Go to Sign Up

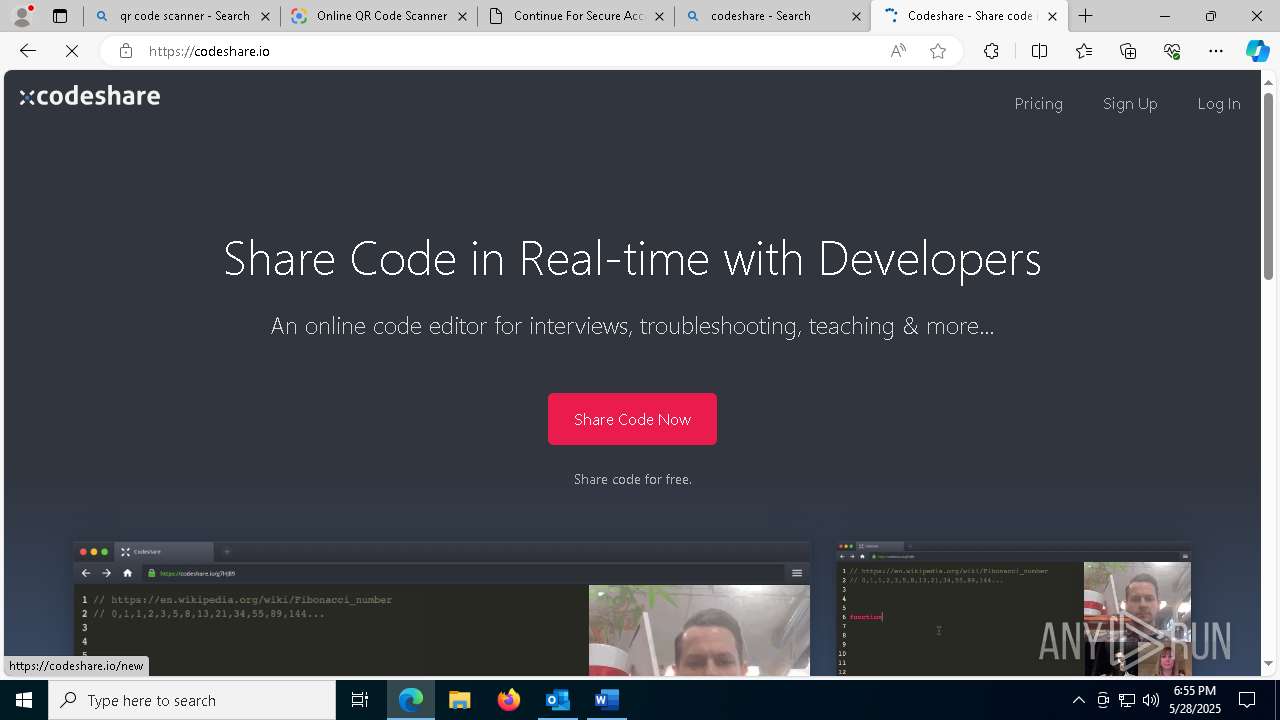(1130, 104)
